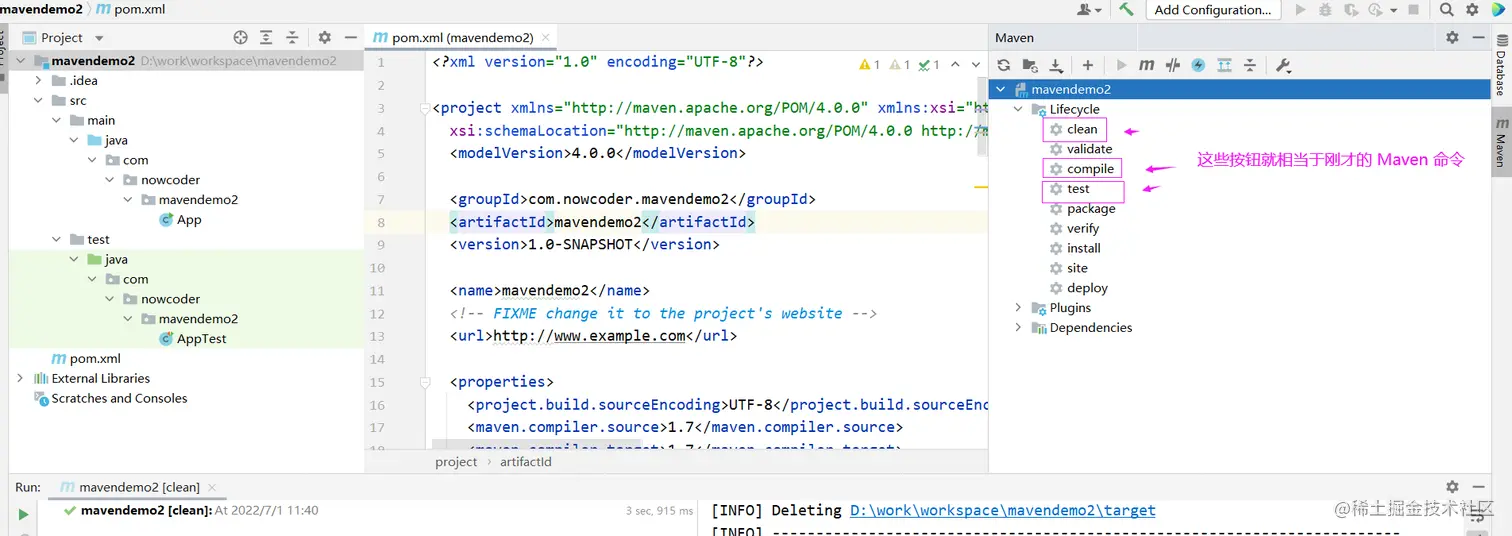Open Maven Settings wrench dropdown

point(1284,65)
